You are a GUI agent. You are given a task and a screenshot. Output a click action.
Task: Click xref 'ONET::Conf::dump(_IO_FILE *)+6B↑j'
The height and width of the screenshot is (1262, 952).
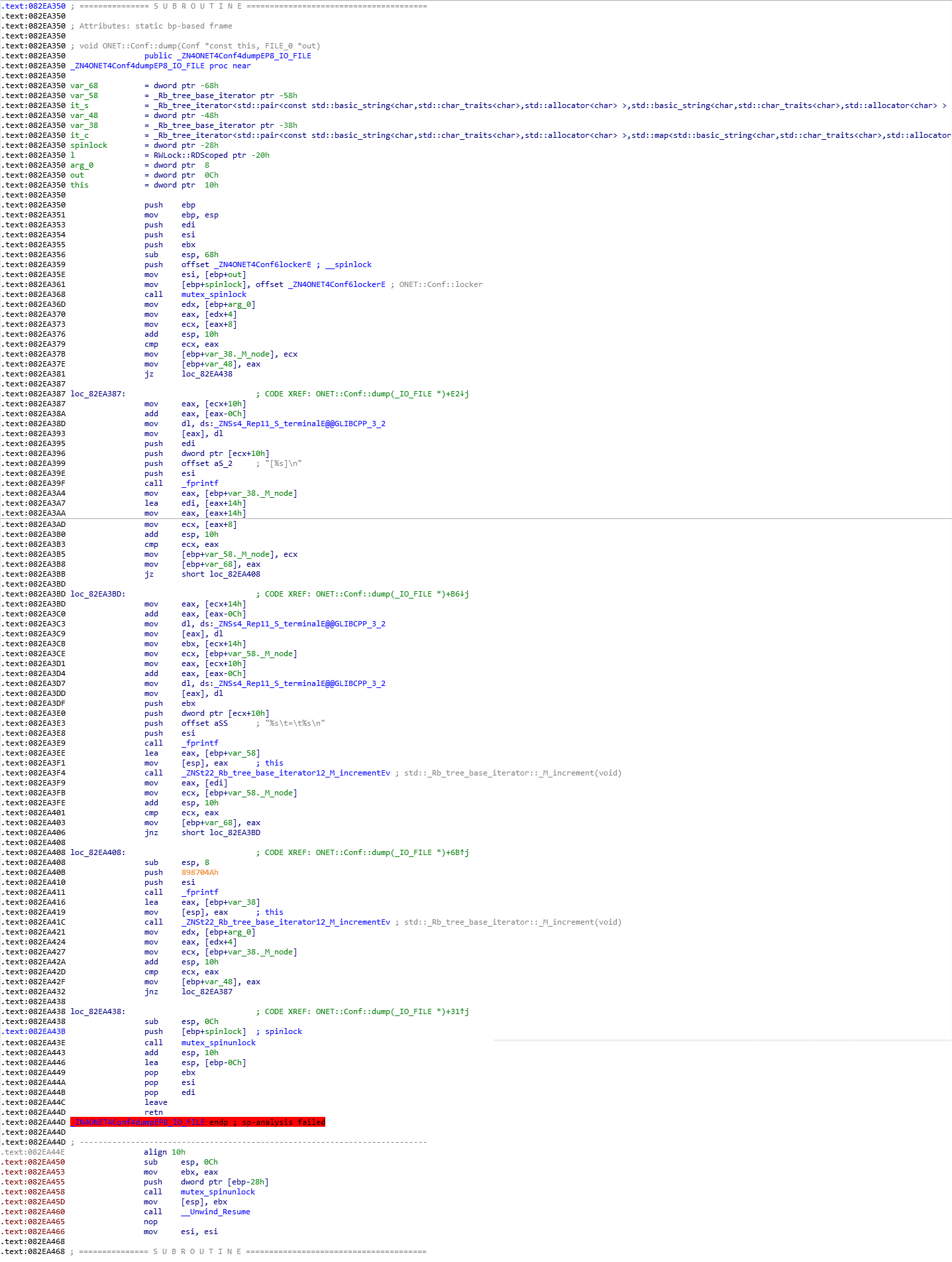coord(392,852)
